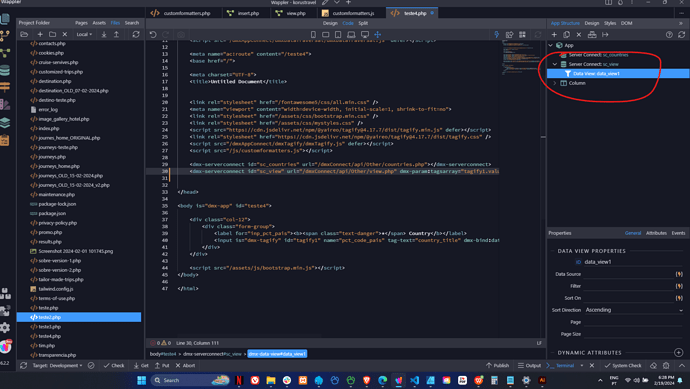Delete selected element in App Structure toolbar
This screenshot has width=690, height=389.
[579, 34]
